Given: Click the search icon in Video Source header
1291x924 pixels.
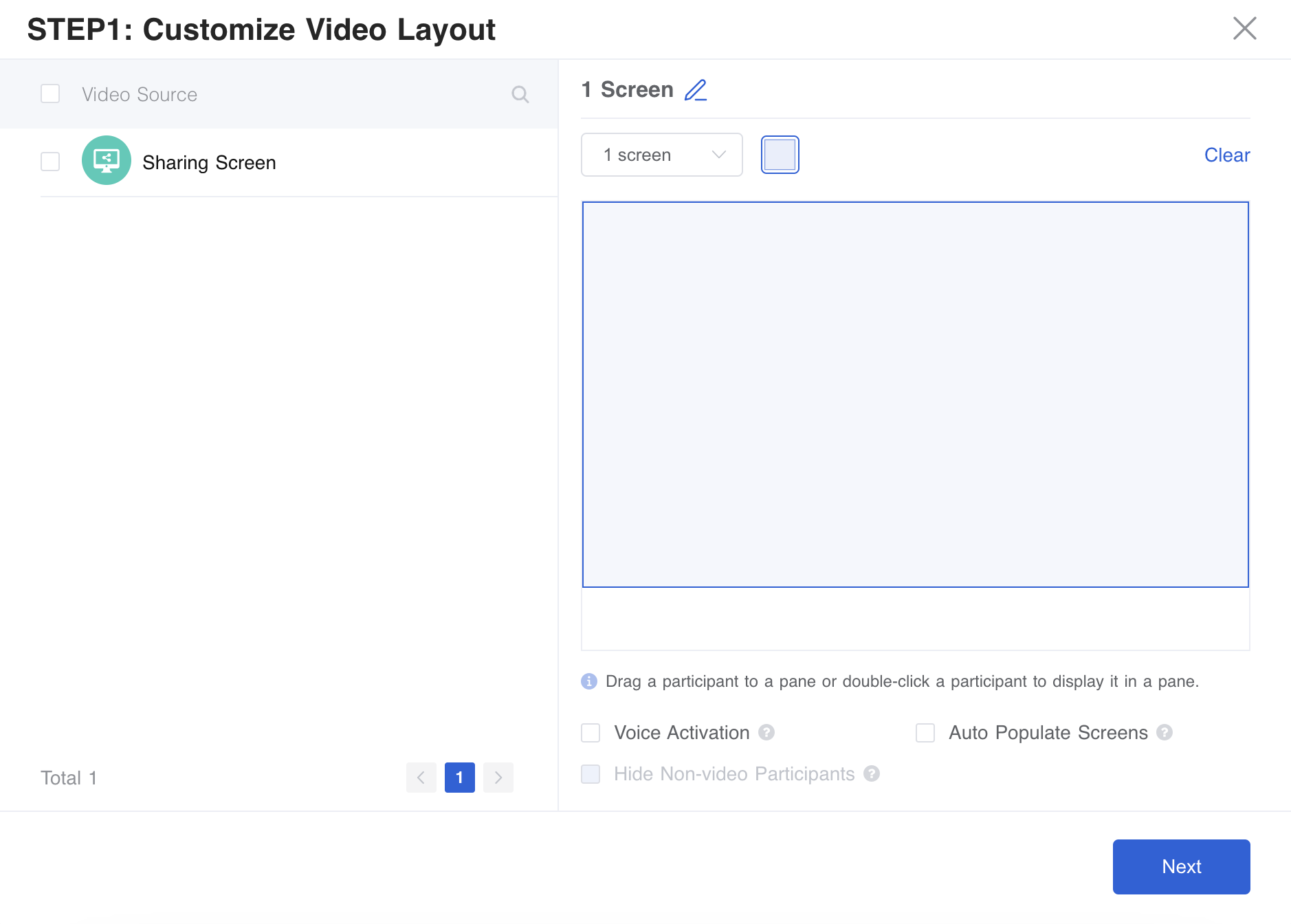Looking at the screenshot, I should [520, 94].
